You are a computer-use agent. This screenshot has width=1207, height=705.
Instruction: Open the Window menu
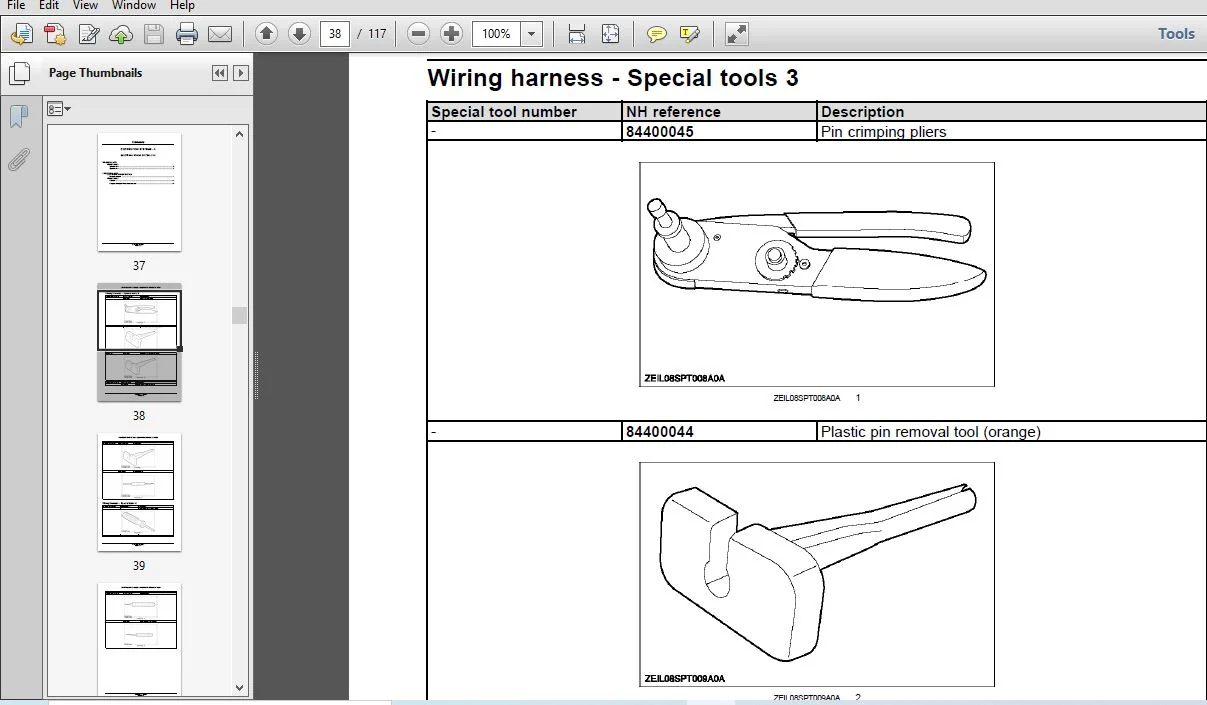point(133,6)
